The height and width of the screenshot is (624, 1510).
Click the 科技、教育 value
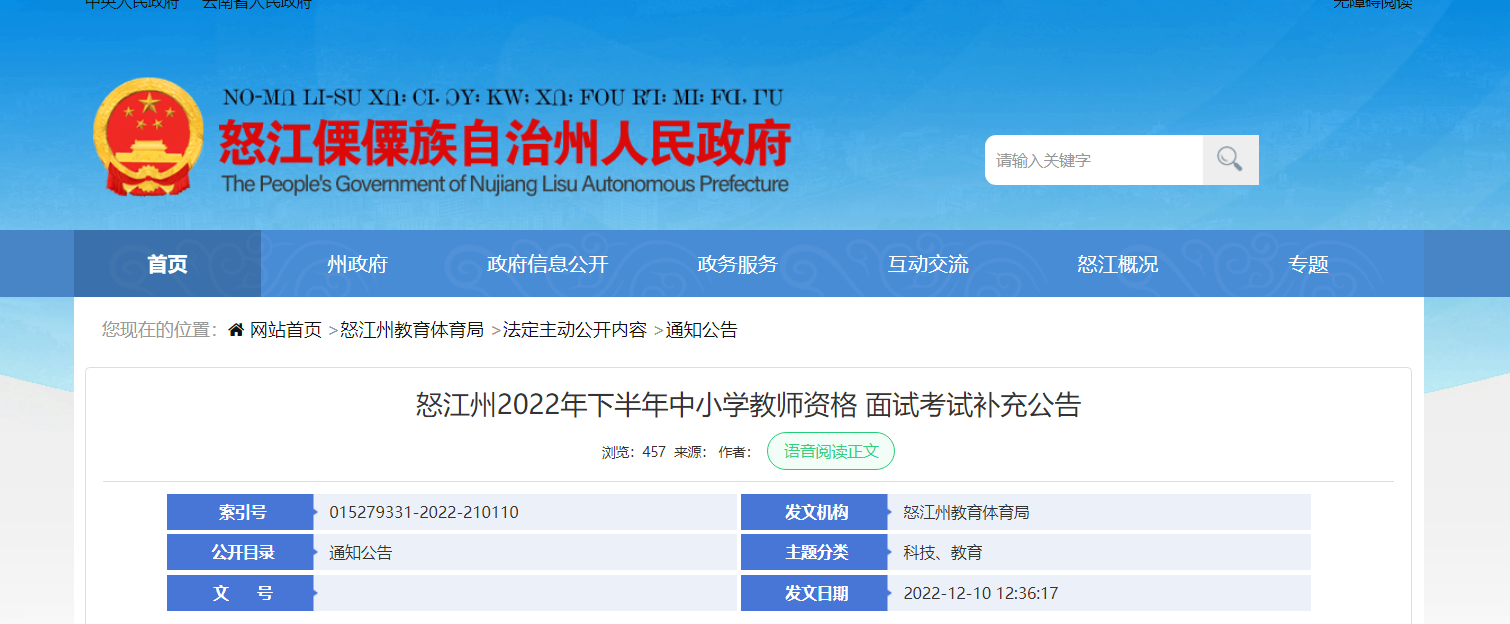pyautogui.click(x=943, y=552)
